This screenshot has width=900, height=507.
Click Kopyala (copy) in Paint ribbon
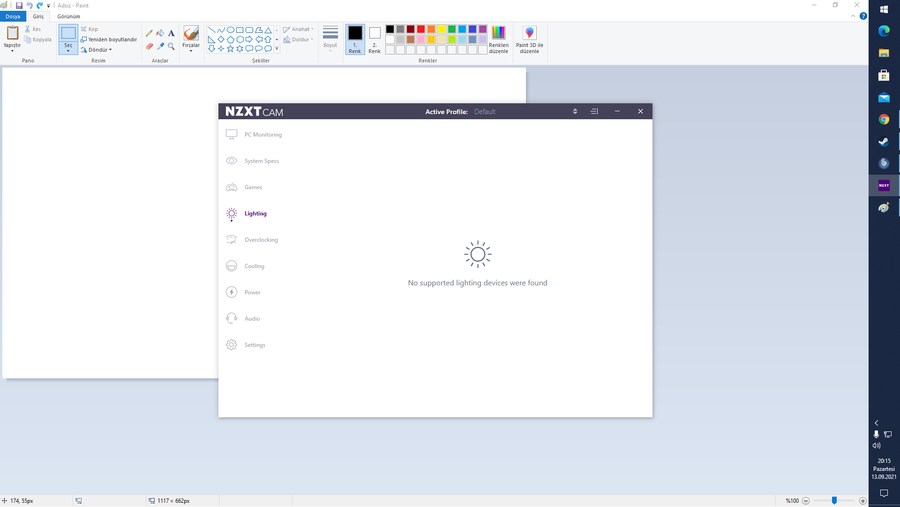pos(38,40)
